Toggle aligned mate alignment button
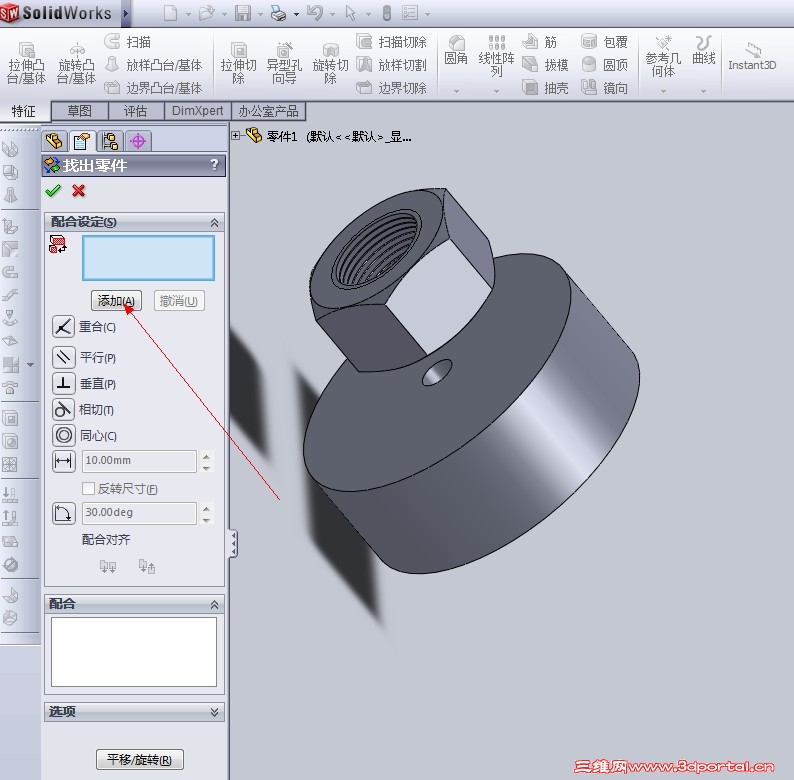This screenshot has height=780, width=794. (x=107, y=566)
